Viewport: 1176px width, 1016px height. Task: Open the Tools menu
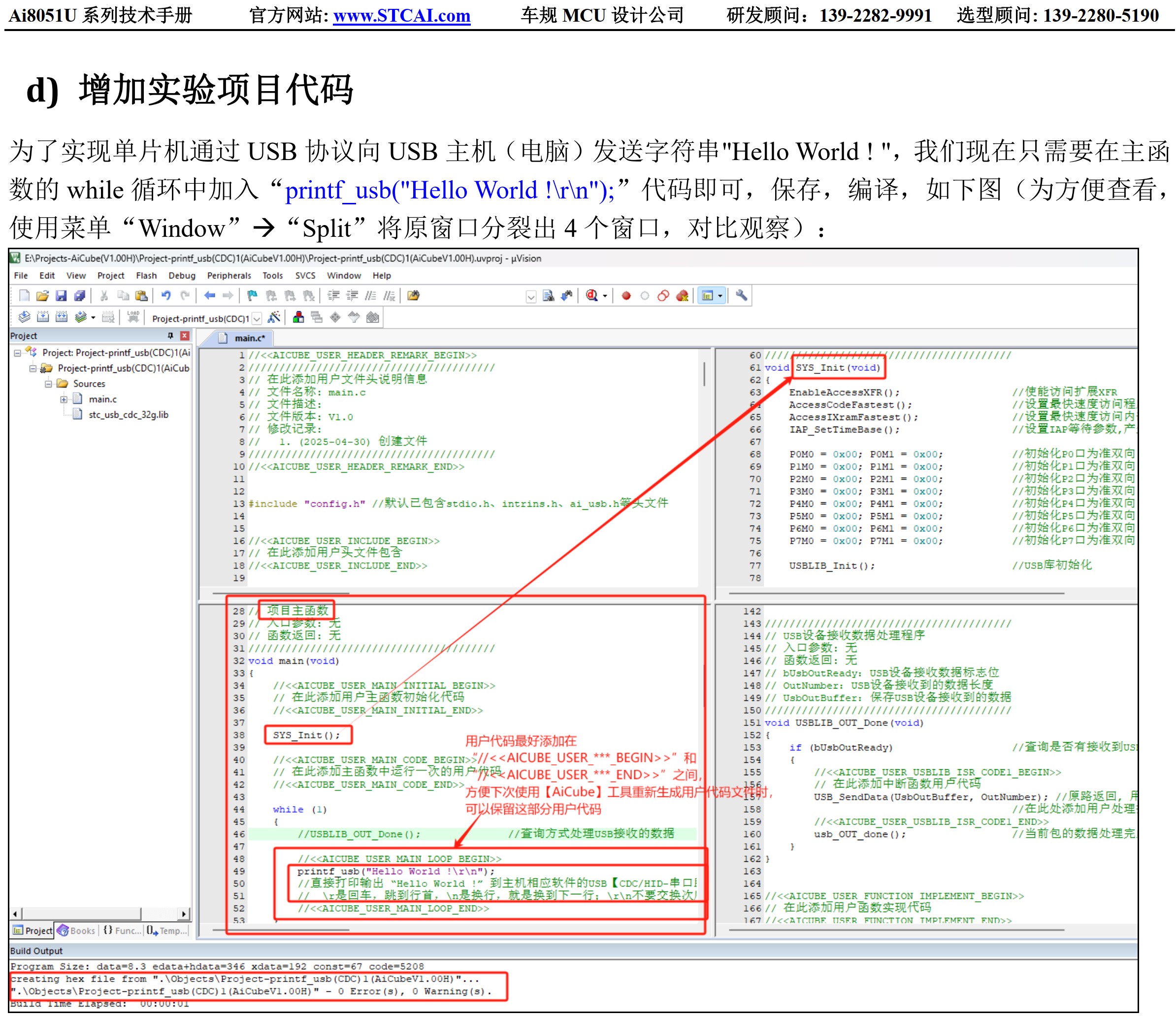coord(272,276)
